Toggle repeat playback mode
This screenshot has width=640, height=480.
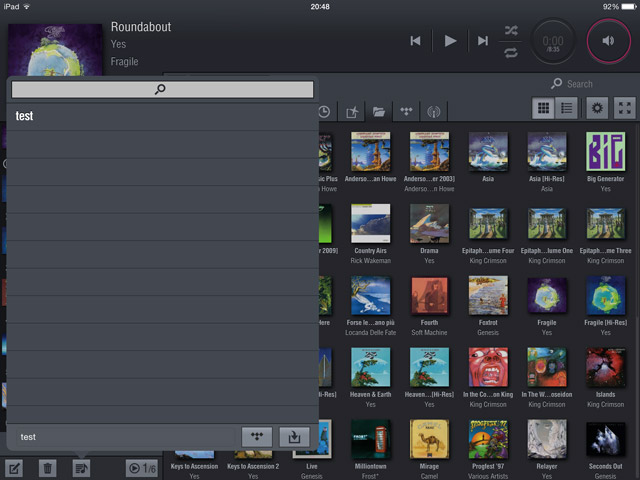[x=511, y=52]
